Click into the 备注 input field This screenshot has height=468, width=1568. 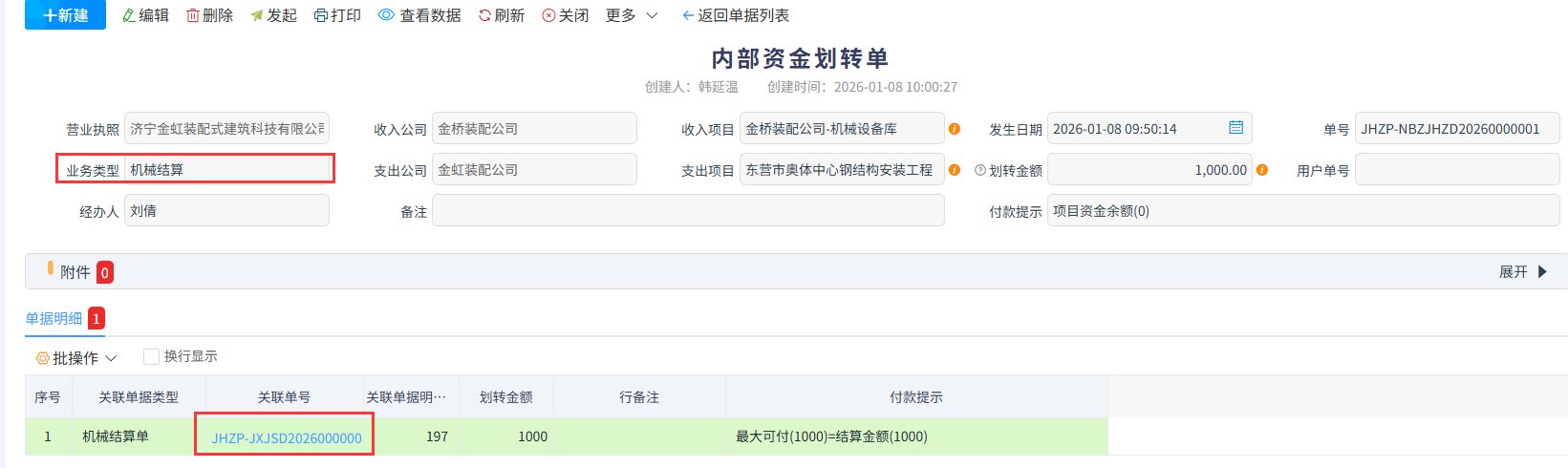687,211
